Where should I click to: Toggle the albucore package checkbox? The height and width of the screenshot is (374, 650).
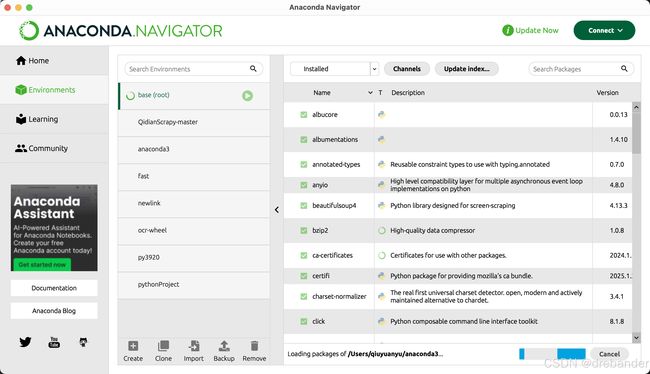303,114
